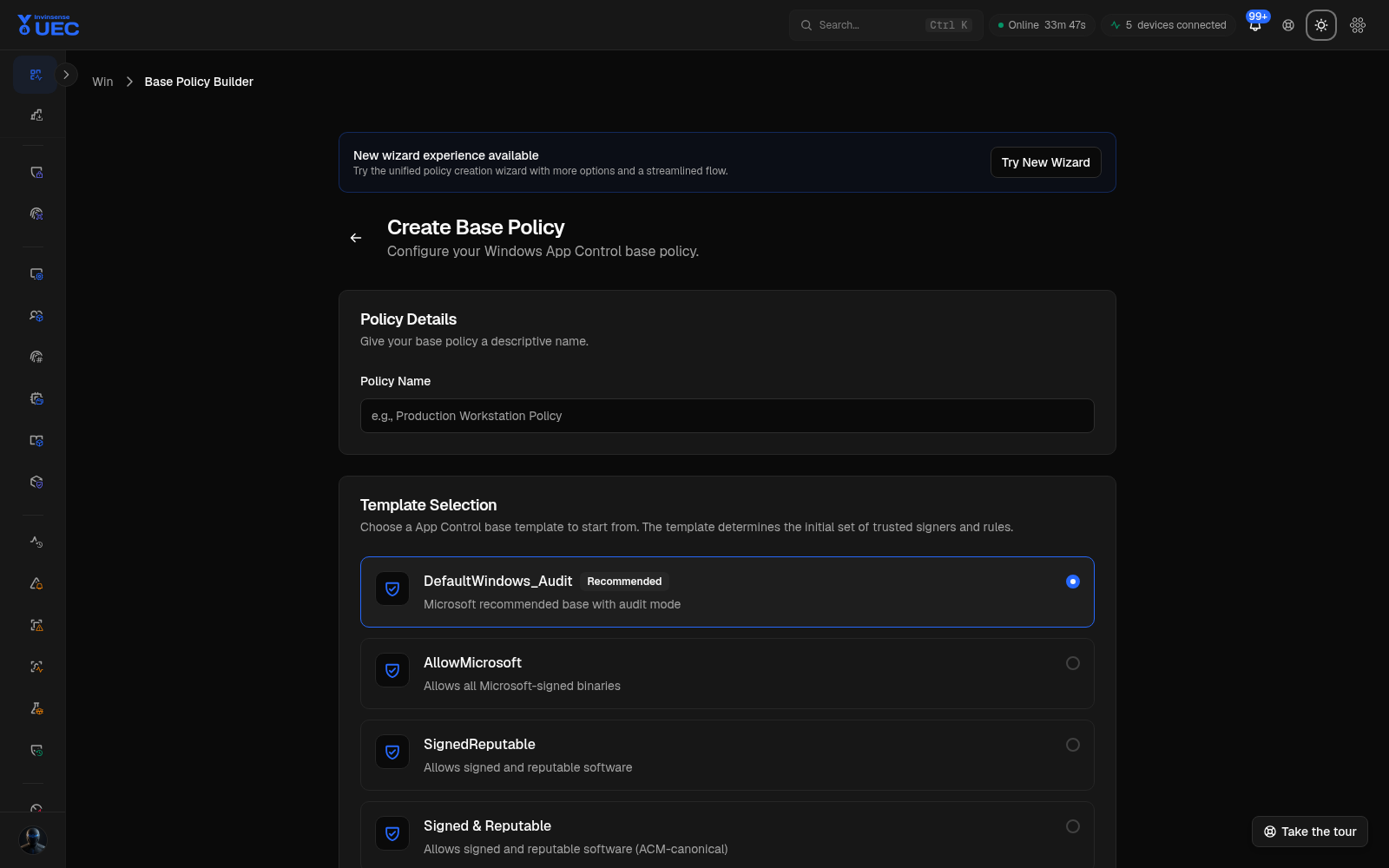Click the Policy Name input field
The height and width of the screenshot is (868, 1389).
tap(727, 416)
